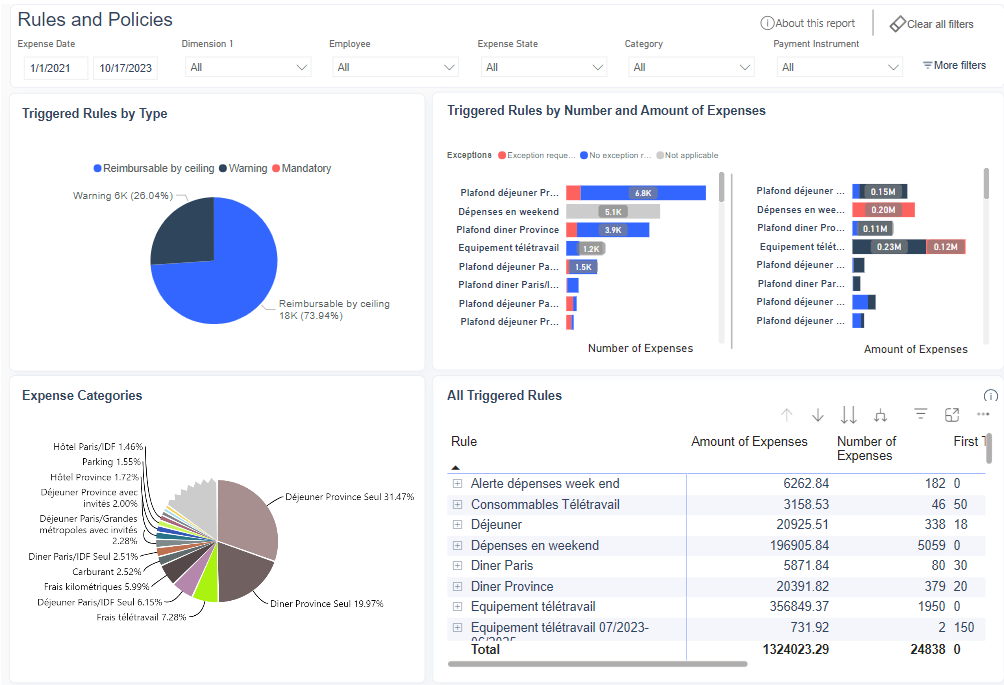Expand all down one level icon
The height and width of the screenshot is (685, 1004).
point(881,415)
